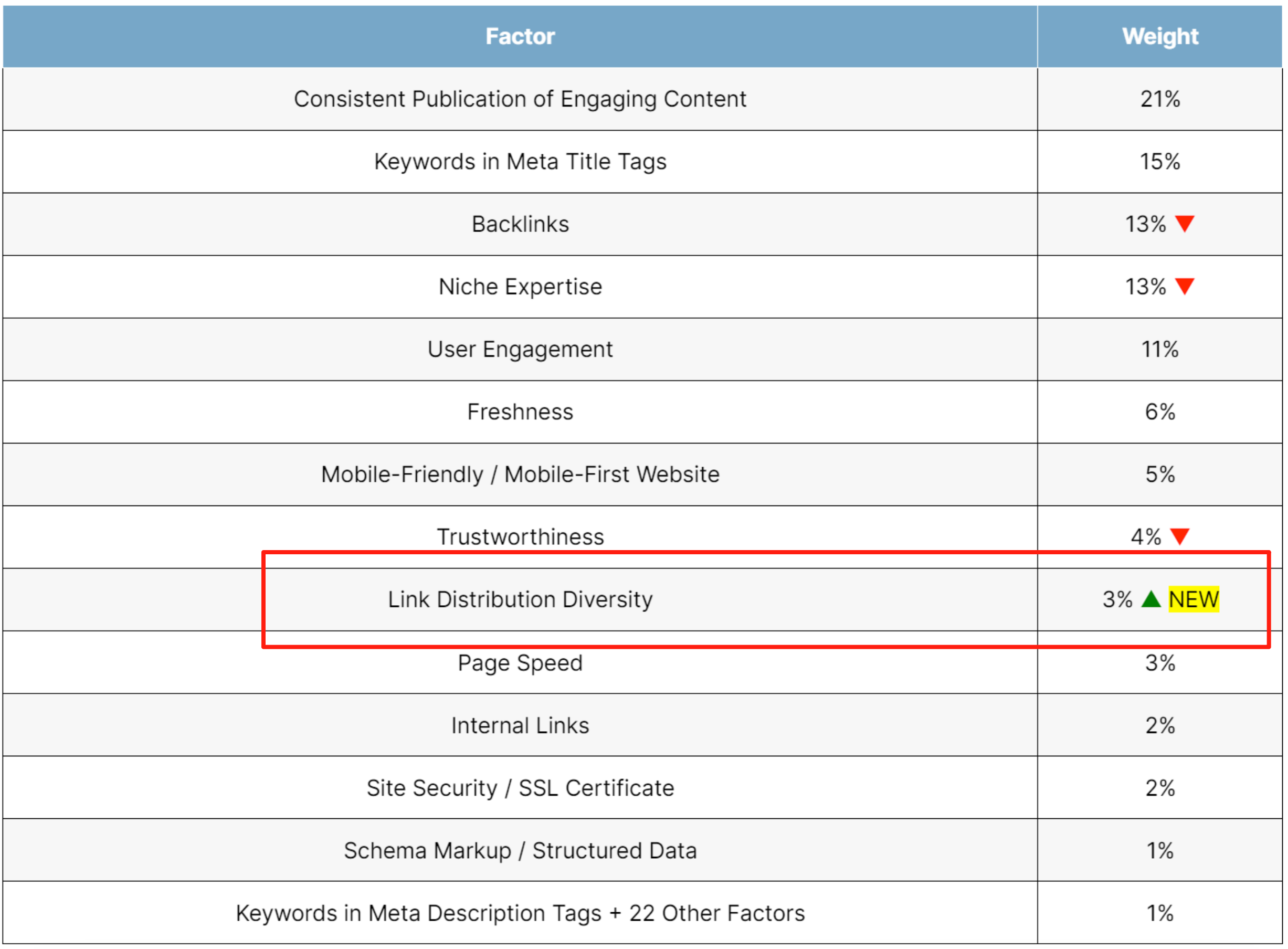Click the Internal Links row text
Image resolution: width=1288 pixels, height=949 pixels.
pyautogui.click(x=519, y=725)
